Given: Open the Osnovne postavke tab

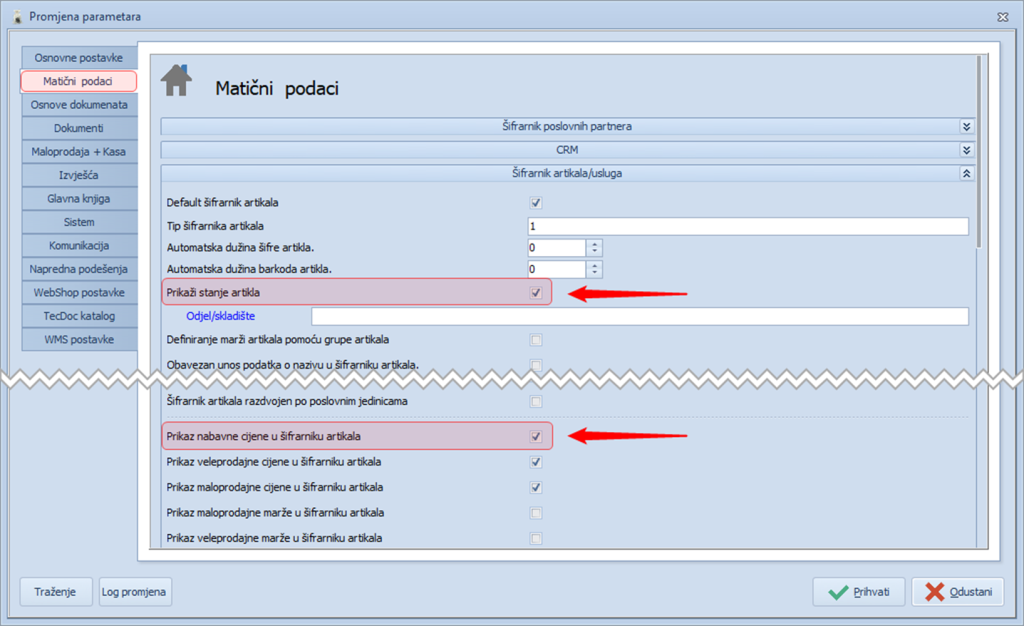Looking at the screenshot, I should [x=78, y=58].
